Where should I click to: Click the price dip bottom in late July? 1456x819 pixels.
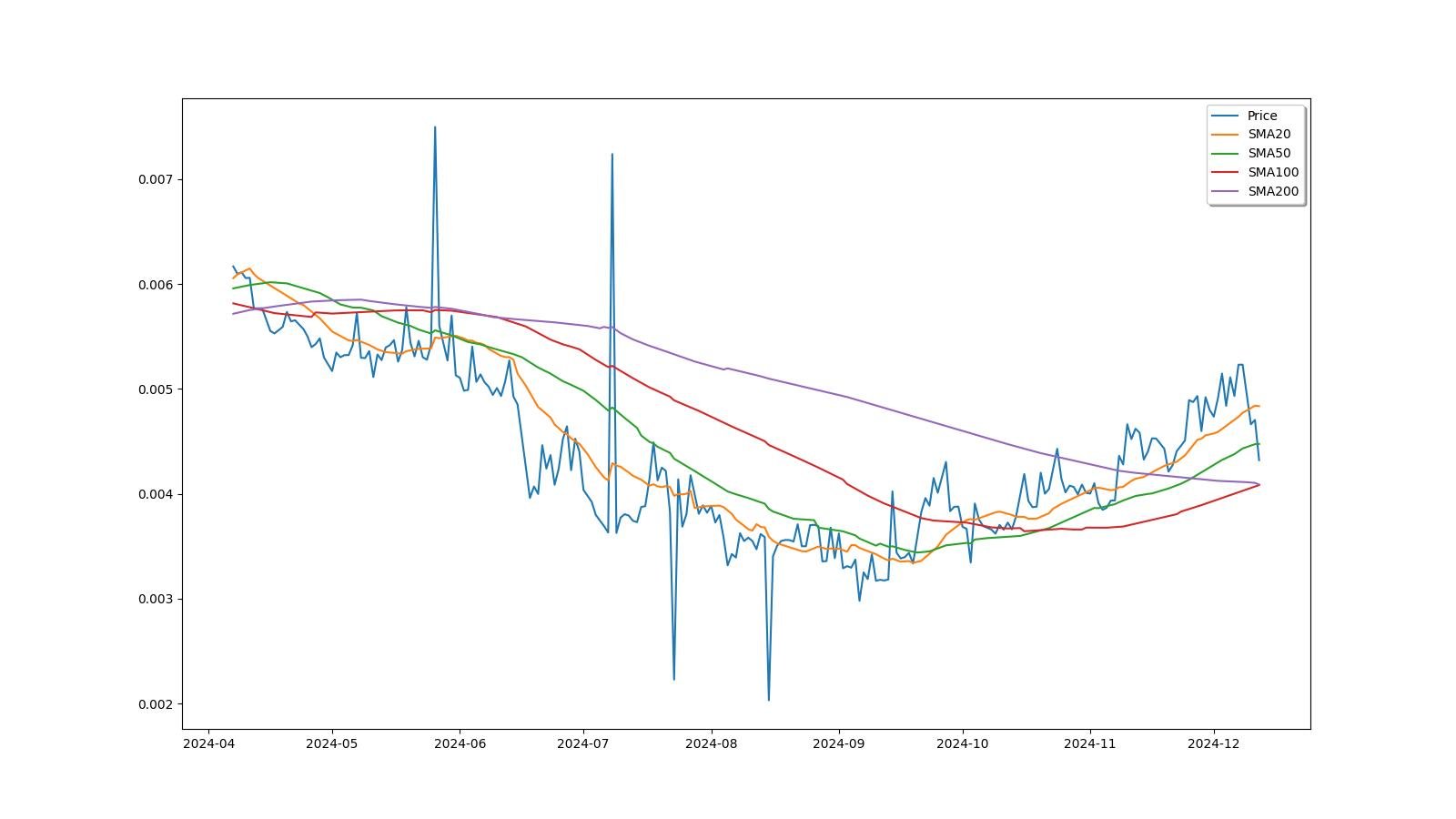[x=673, y=679]
